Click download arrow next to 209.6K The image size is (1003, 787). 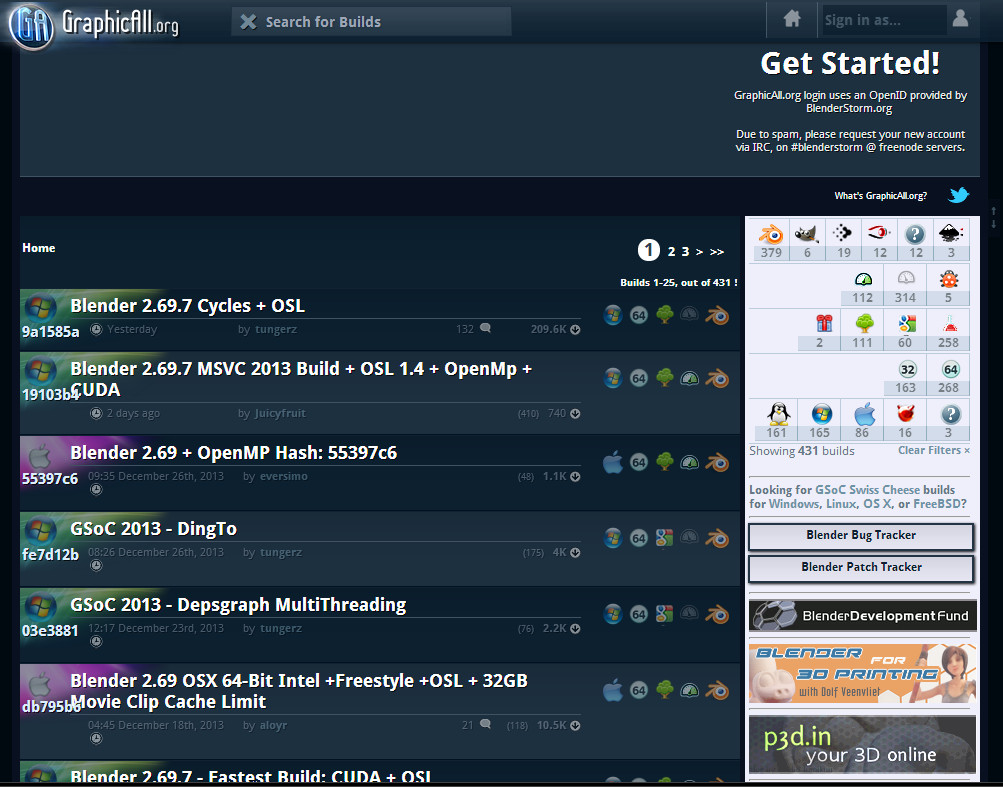(575, 330)
